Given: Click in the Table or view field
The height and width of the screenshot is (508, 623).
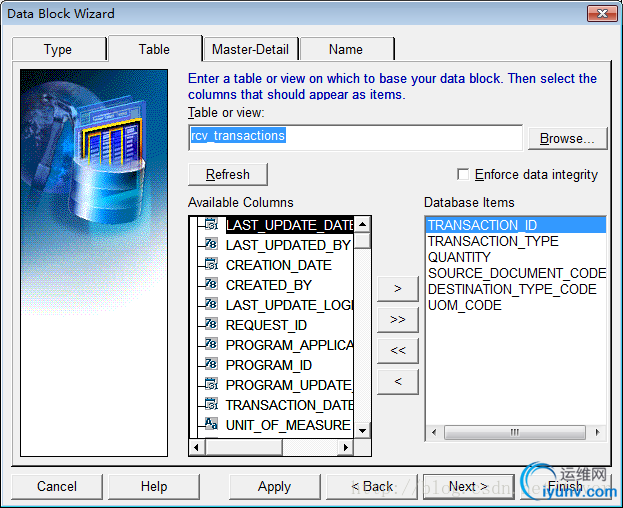Looking at the screenshot, I should click(x=356, y=138).
